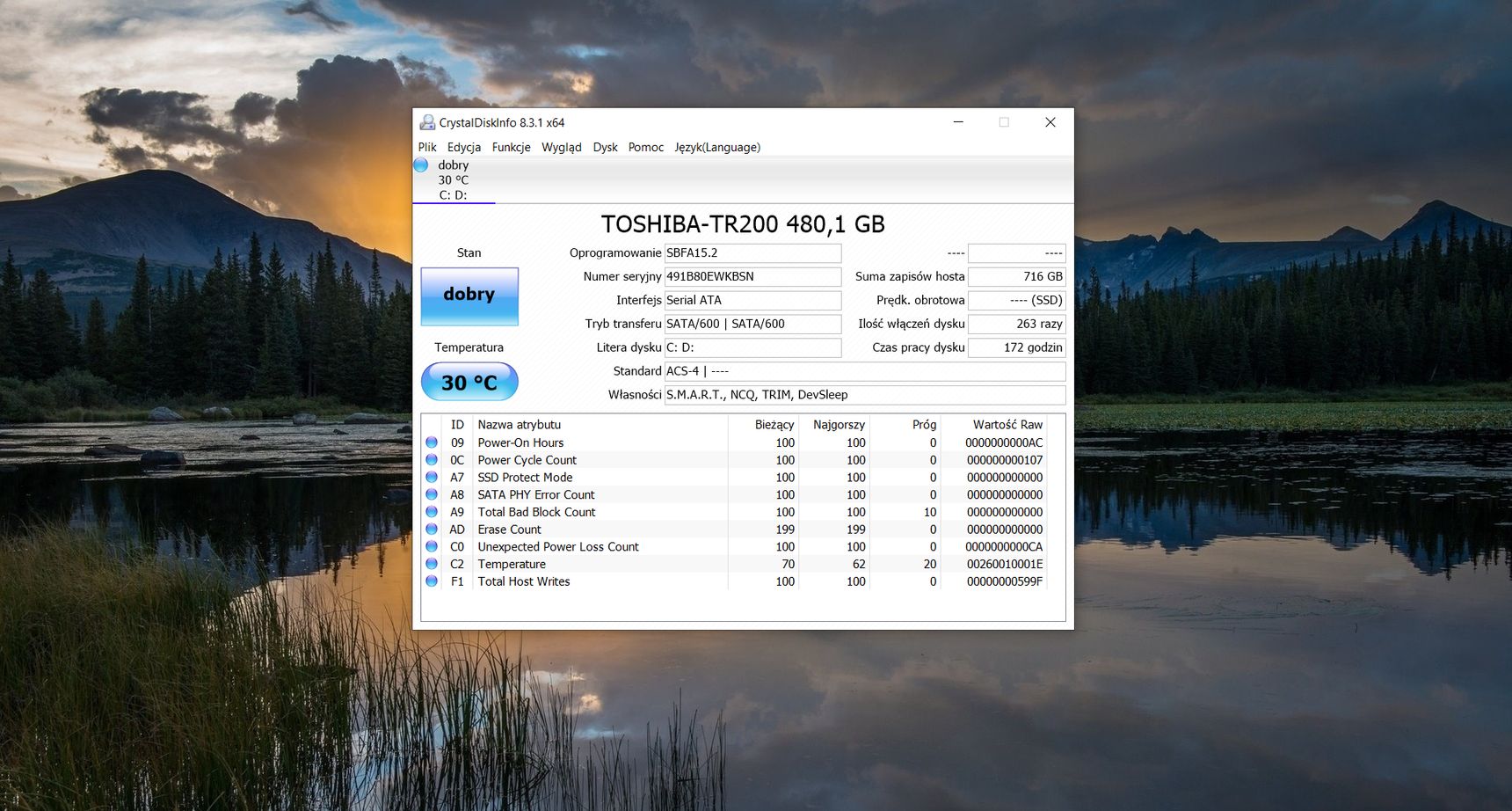Viewport: 1512px width, 811px height.
Task: Click the Czas pracy dysku value 172 godzin
Action: (x=1017, y=348)
